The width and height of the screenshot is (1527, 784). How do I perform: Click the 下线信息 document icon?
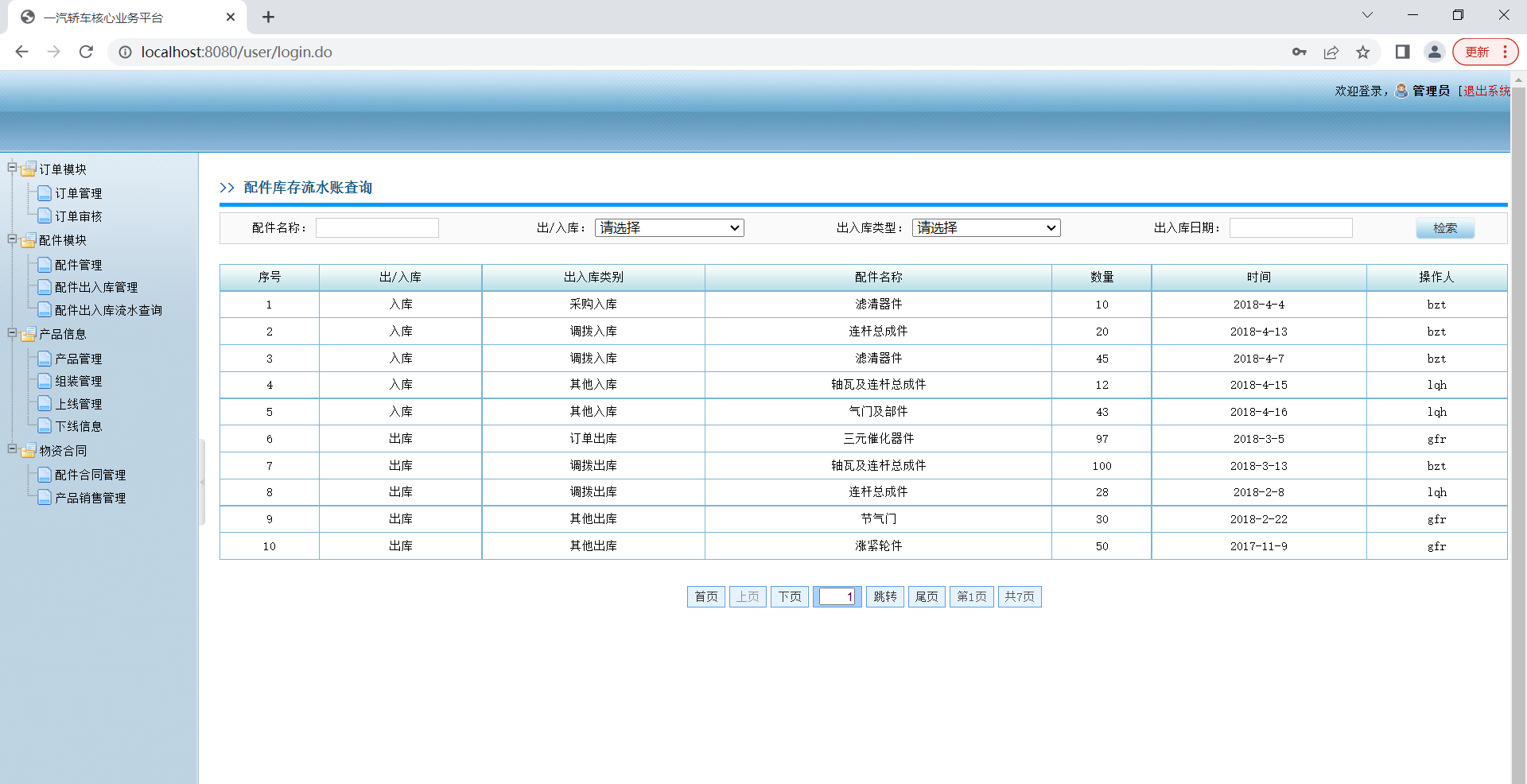tap(45, 426)
